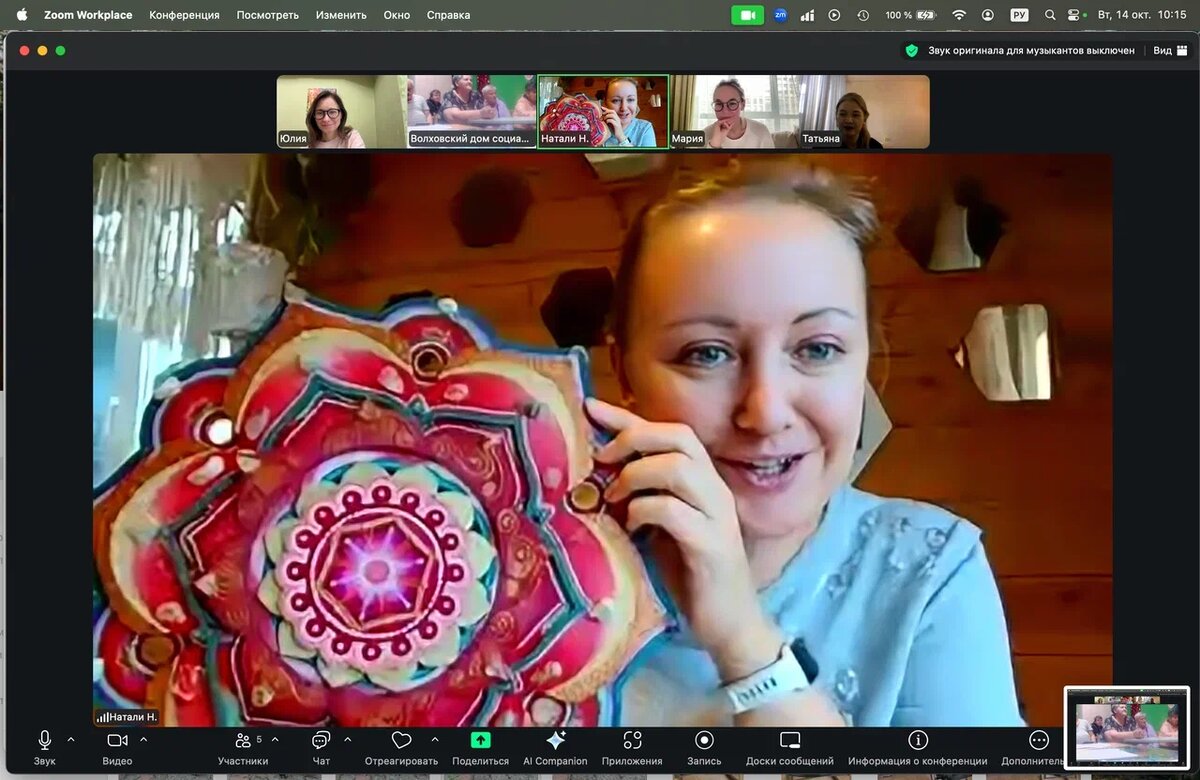Click the self-view mini window thumbnail
The width and height of the screenshot is (1200, 780).
(1127, 727)
